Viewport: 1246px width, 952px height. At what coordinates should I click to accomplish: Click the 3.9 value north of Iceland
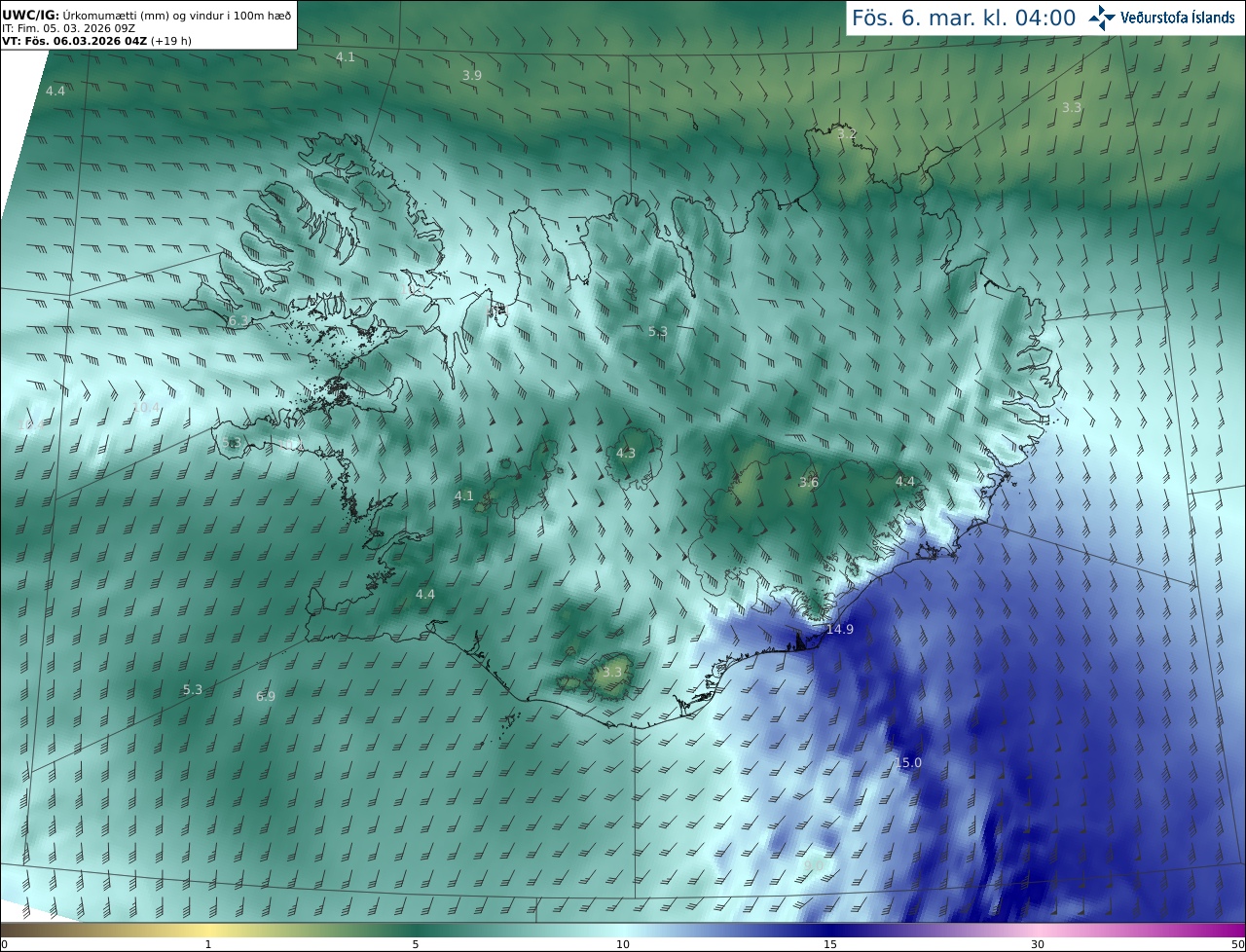click(472, 76)
